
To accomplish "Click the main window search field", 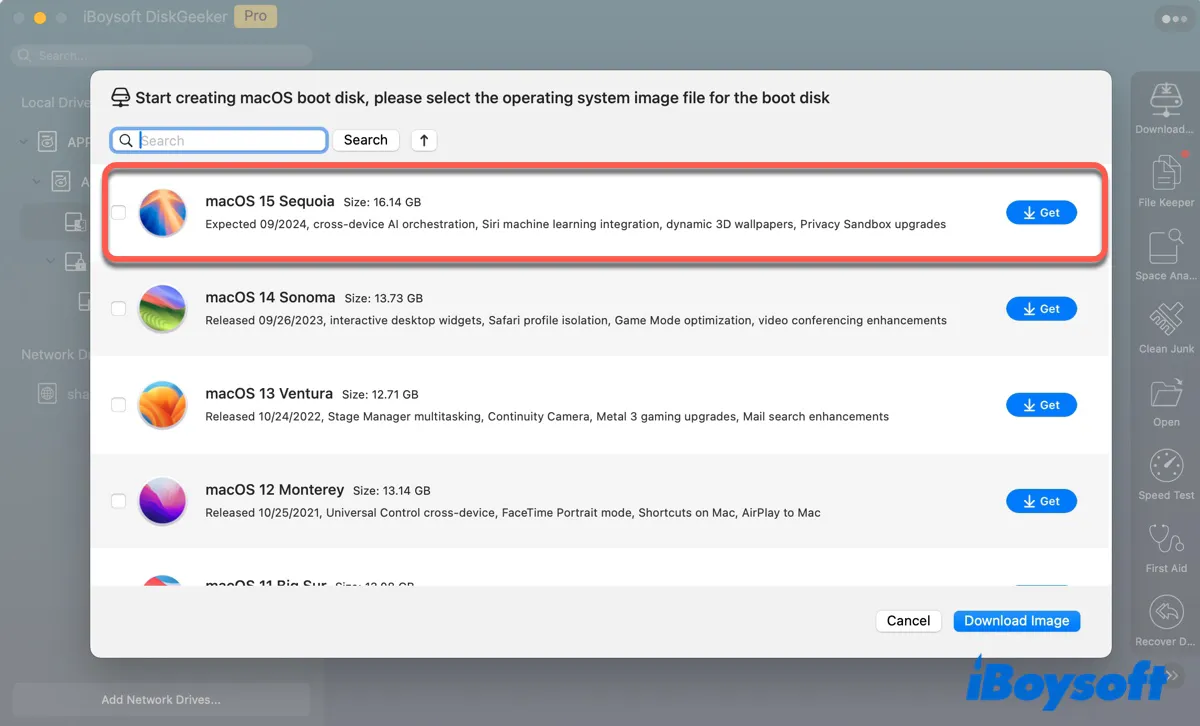I will [x=162, y=56].
